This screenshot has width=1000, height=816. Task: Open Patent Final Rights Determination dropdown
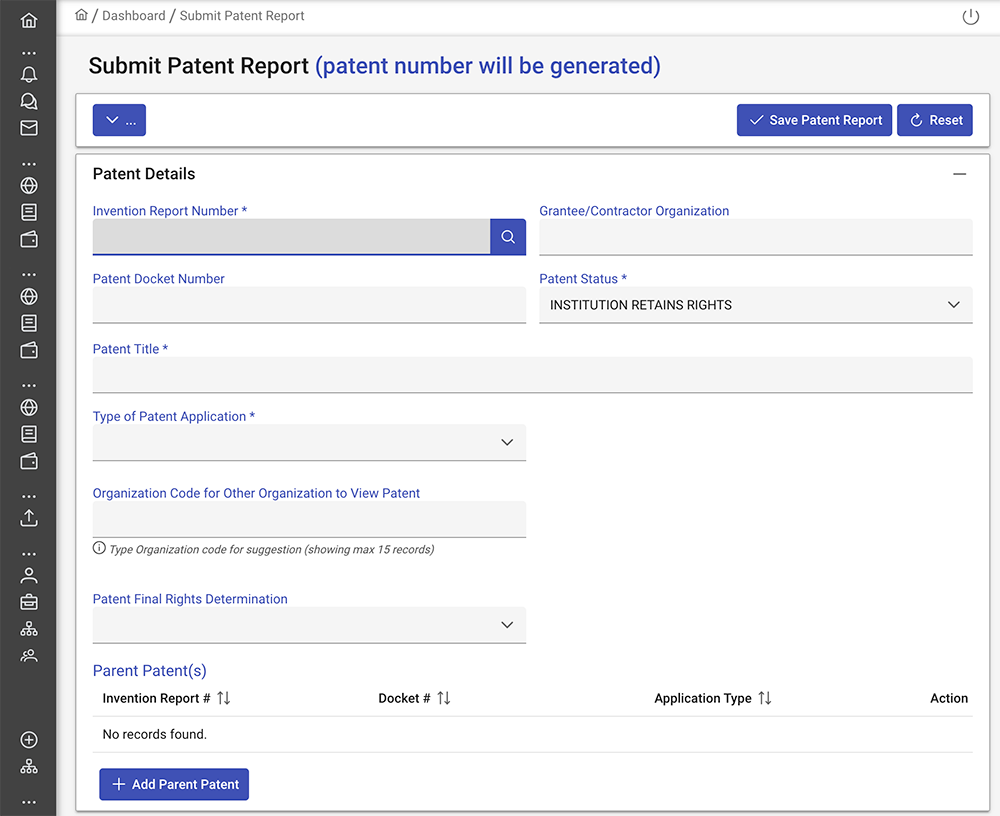coord(309,625)
